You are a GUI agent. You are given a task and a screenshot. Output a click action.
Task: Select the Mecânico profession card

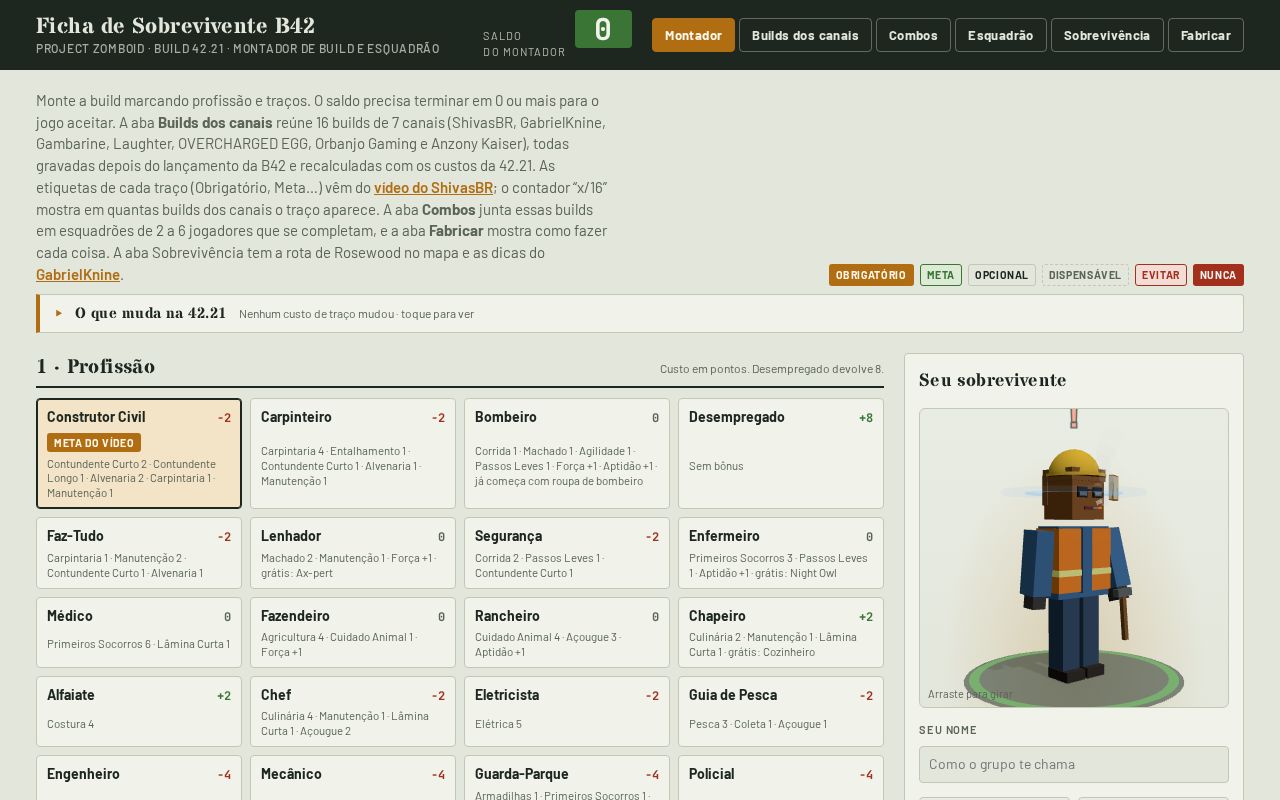[353, 778]
